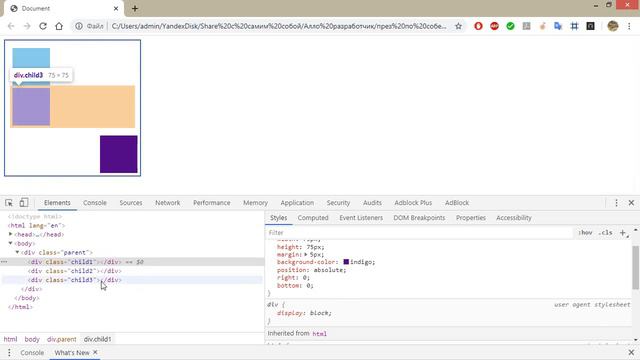This screenshot has height=360, width=640.
Task: Open the Properties sidebar tab
Action: pyautogui.click(x=471, y=218)
